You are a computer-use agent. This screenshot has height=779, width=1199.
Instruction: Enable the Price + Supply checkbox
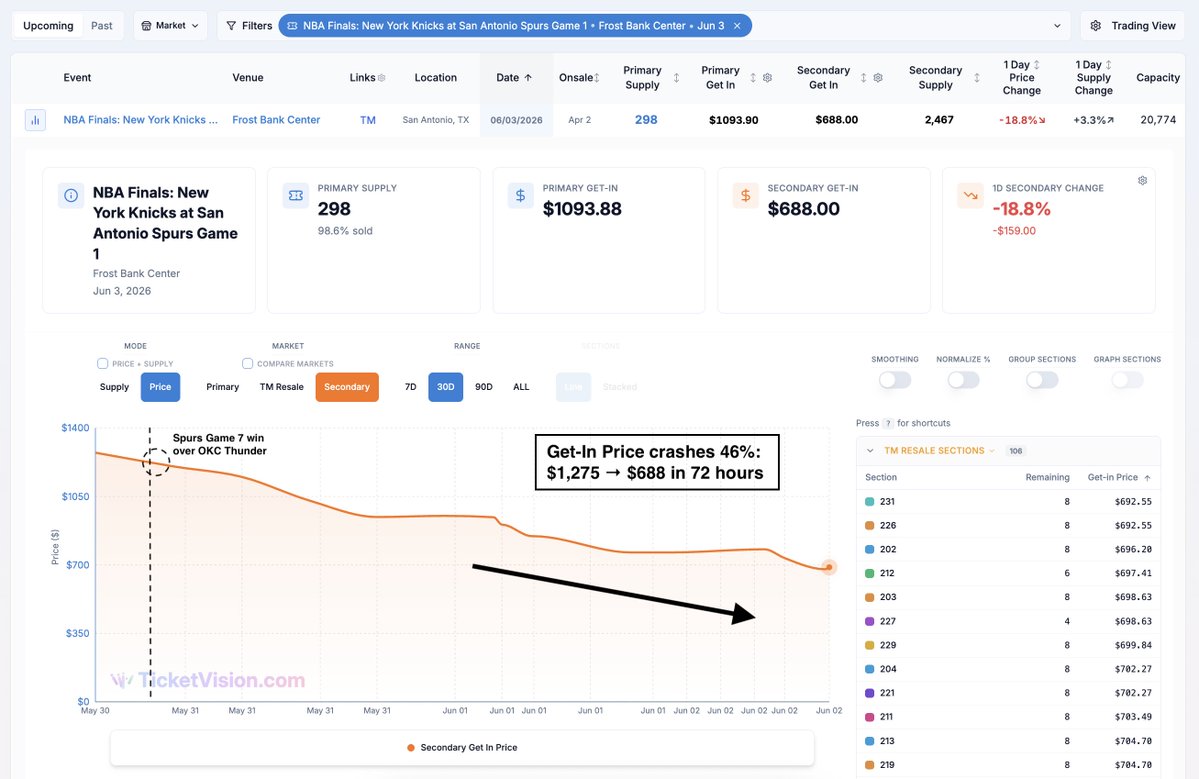tap(102, 364)
